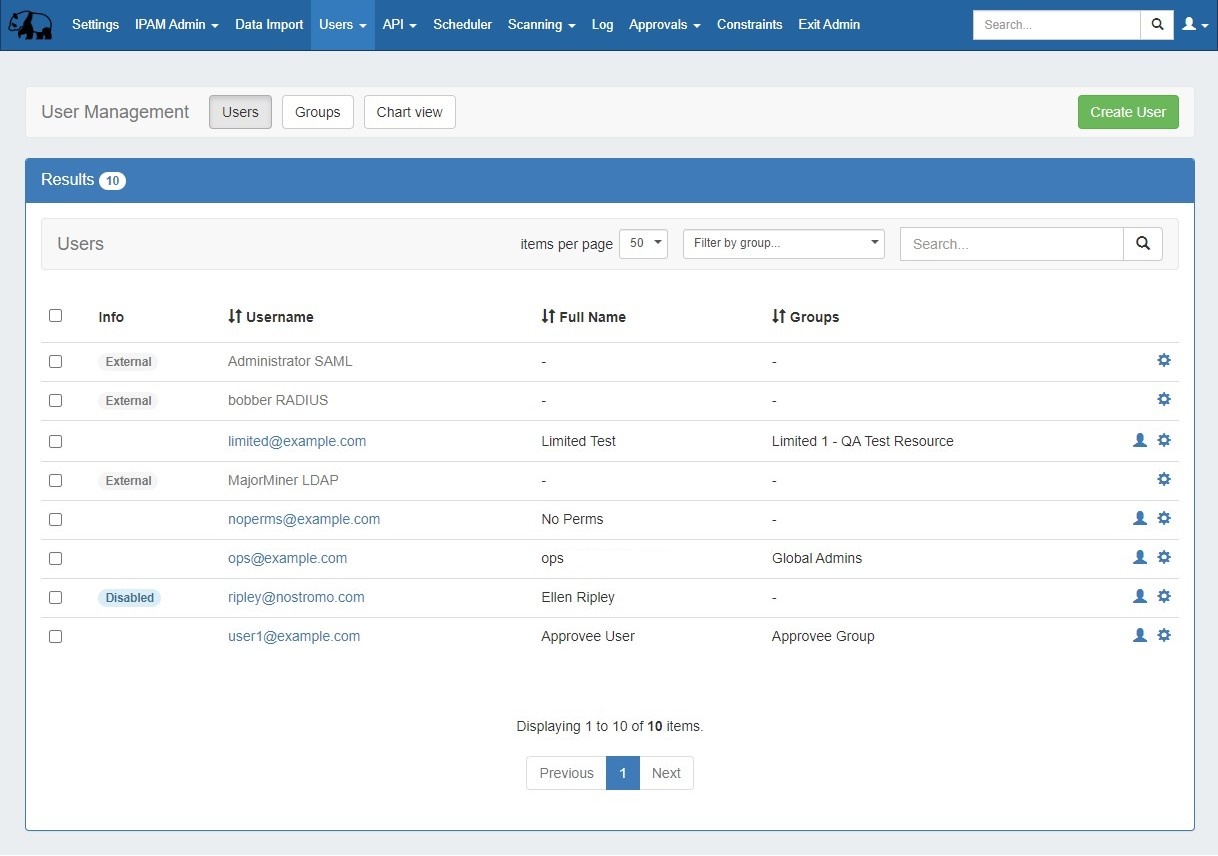Open gear menu for ripley@nostromo.com row

point(1164,596)
